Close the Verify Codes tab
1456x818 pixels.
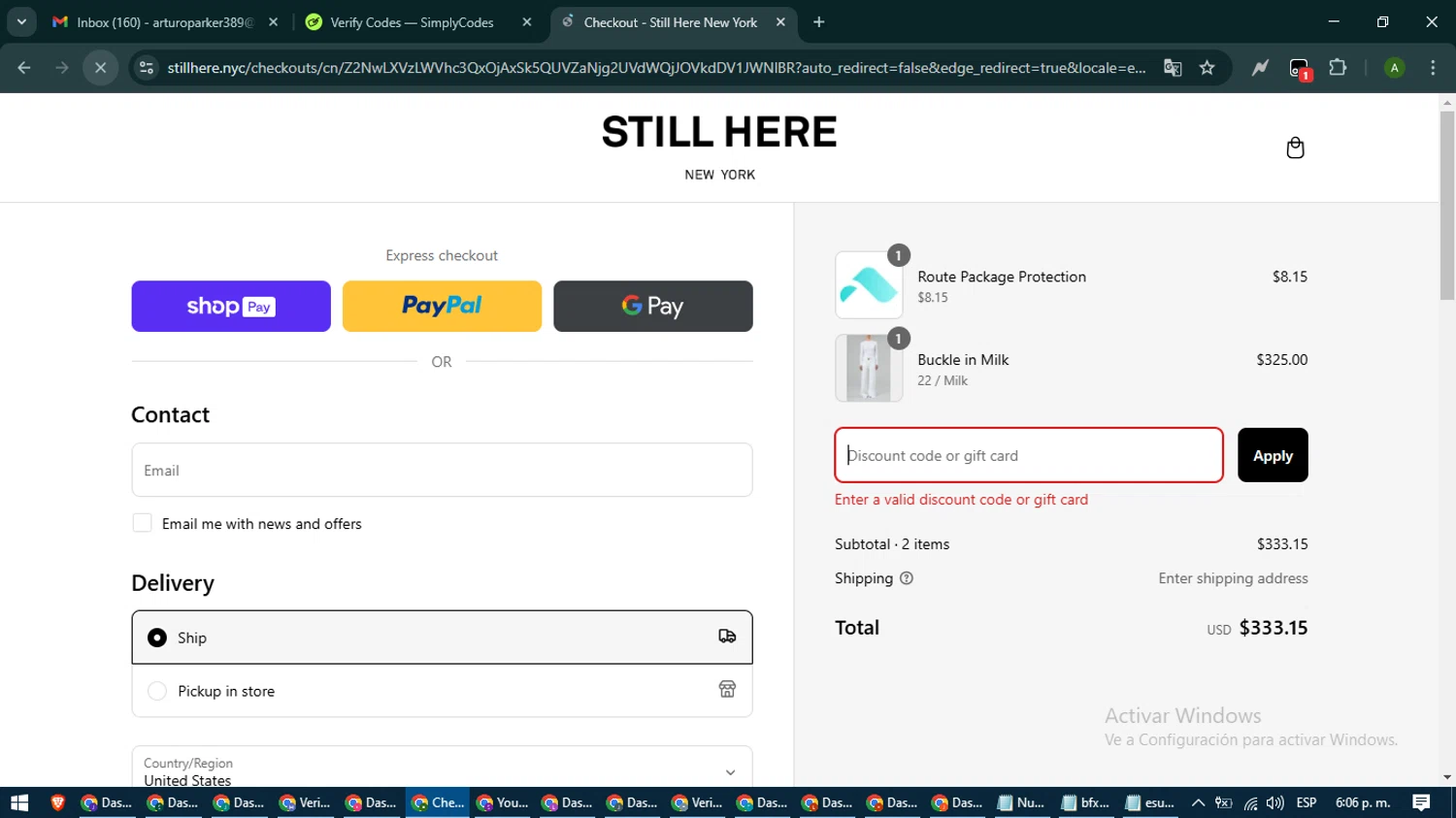click(x=527, y=21)
